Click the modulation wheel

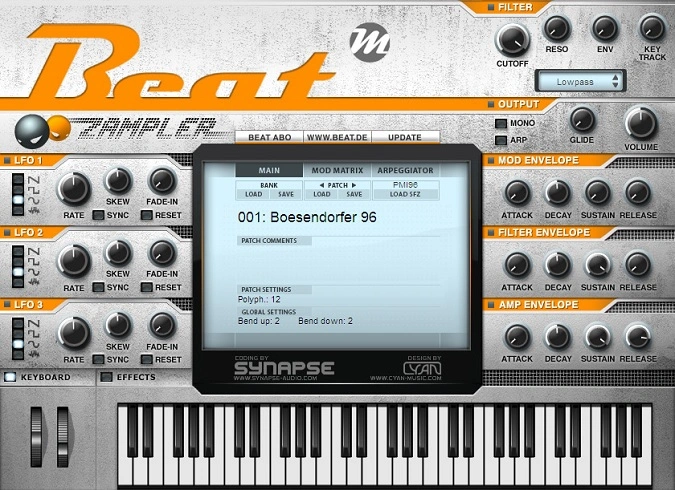click(x=63, y=437)
